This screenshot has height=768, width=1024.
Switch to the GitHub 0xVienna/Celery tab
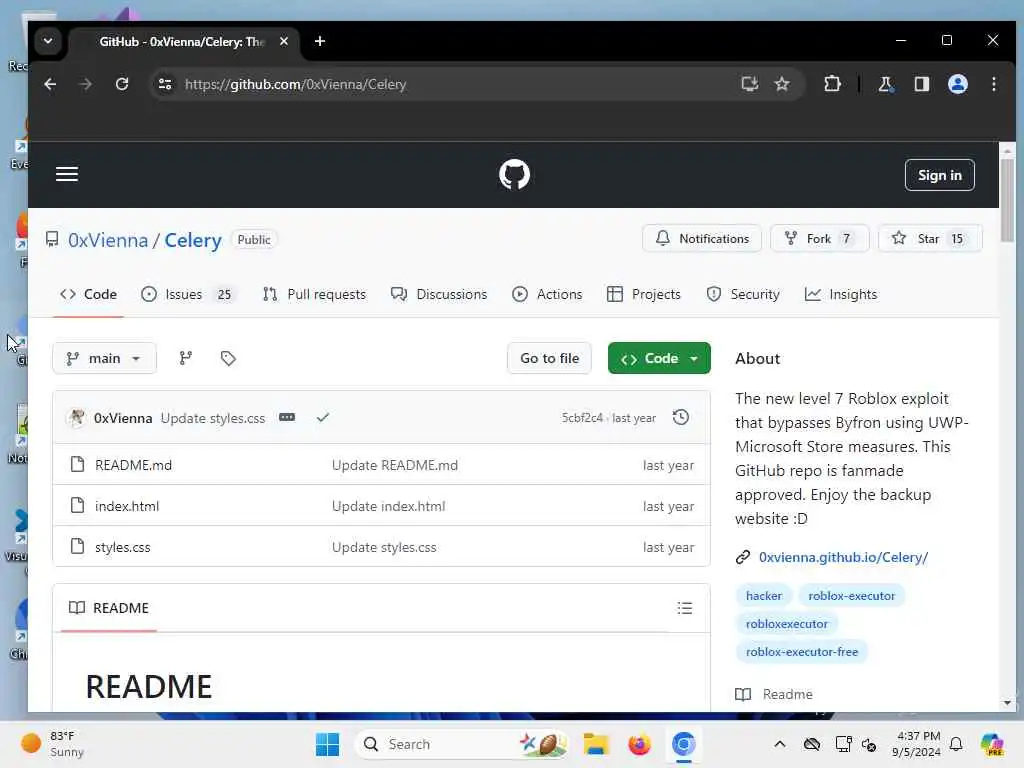183,41
